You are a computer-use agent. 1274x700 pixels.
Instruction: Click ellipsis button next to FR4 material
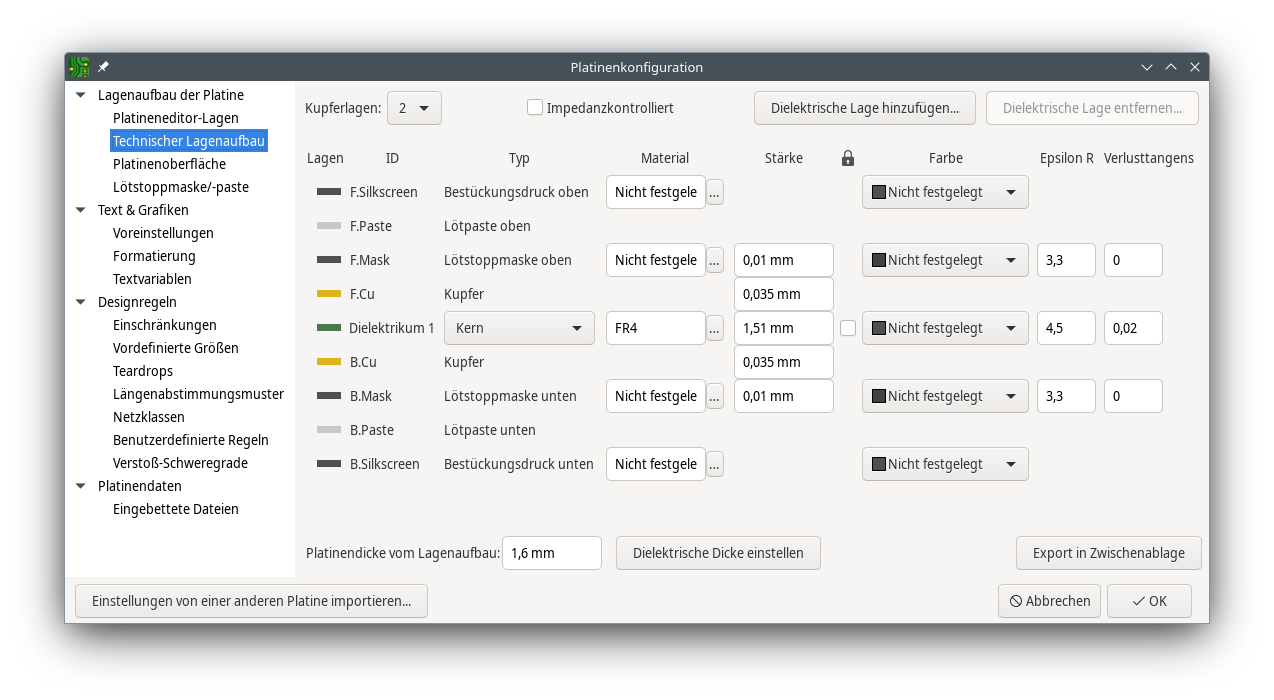click(715, 328)
